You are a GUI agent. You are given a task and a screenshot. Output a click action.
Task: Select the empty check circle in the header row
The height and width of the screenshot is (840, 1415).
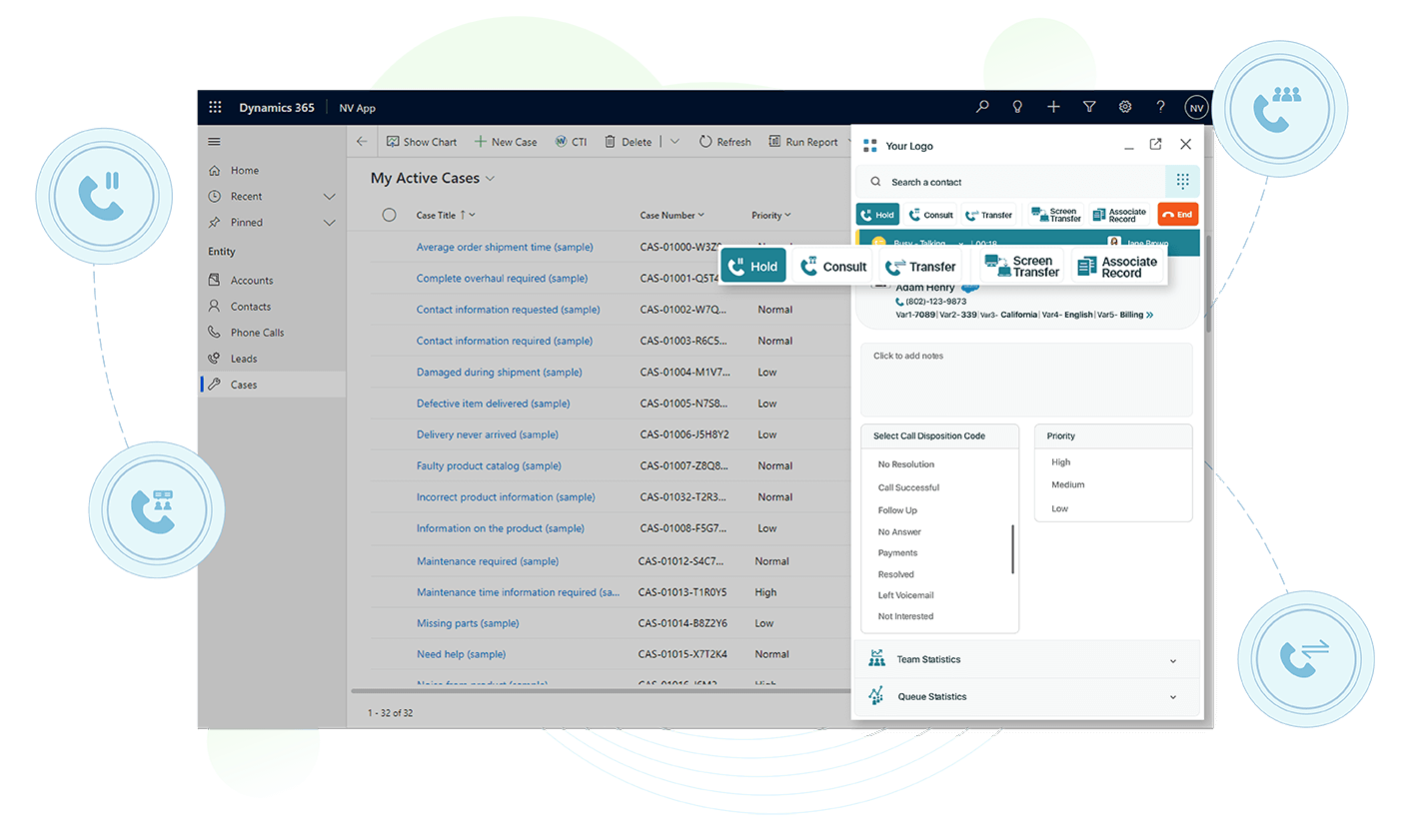click(389, 214)
